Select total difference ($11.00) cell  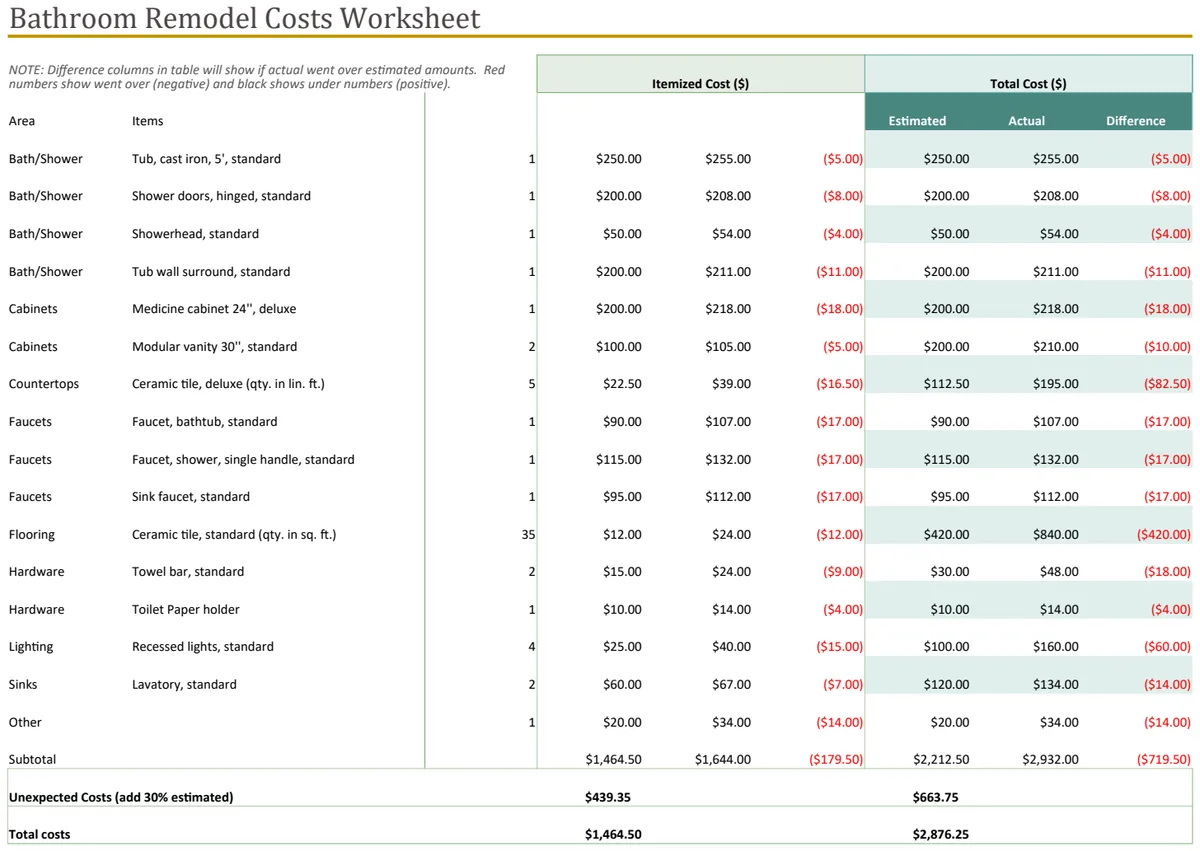1167,272
